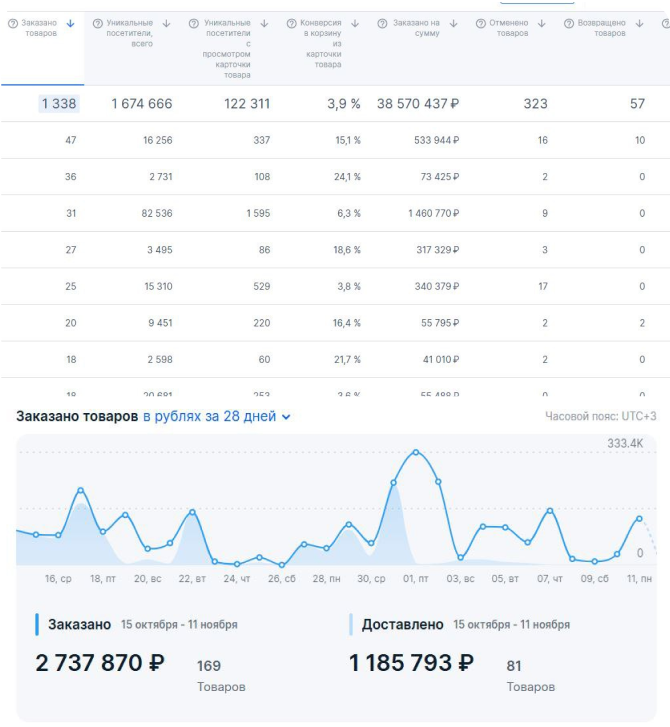Open help for Возвращено товаров
This screenshot has width=670, height=727.
tap(568, 24)
